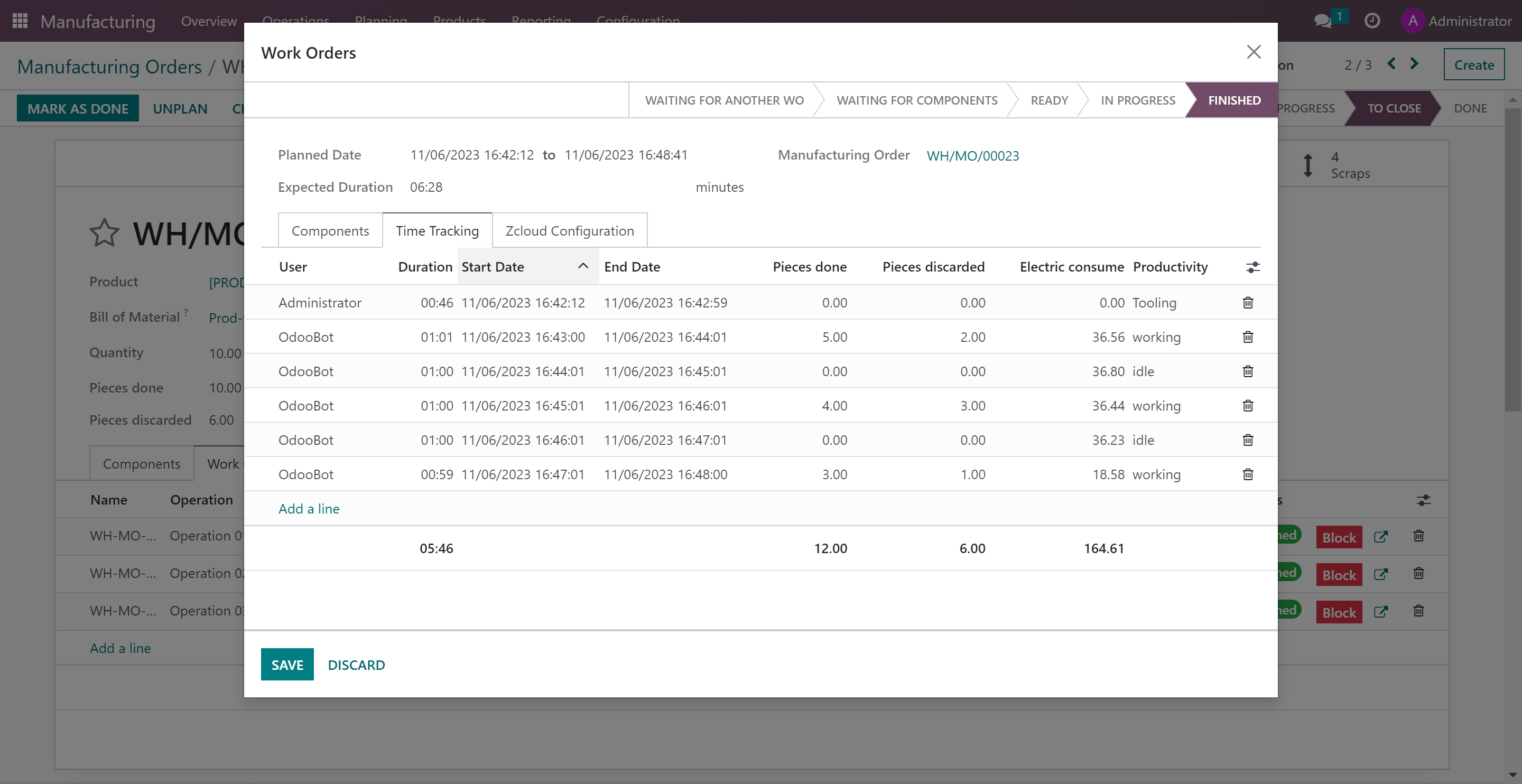
Task: Open the optional columns icon in Time Tracking
Action: coord(1253,267)
